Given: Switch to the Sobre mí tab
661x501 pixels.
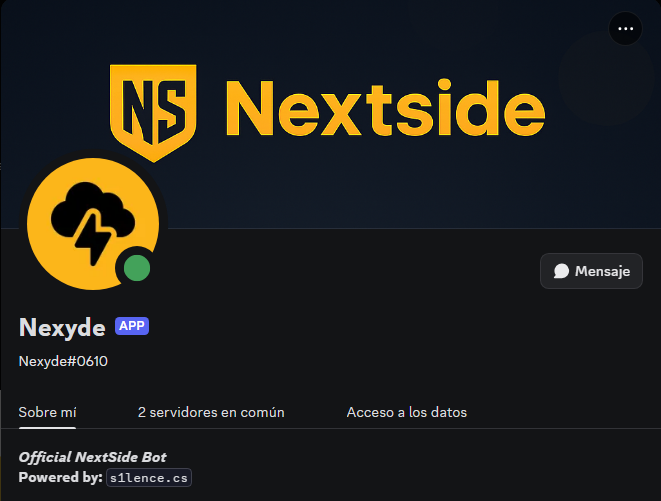Looking at the screenshot, I should [47, 412].
